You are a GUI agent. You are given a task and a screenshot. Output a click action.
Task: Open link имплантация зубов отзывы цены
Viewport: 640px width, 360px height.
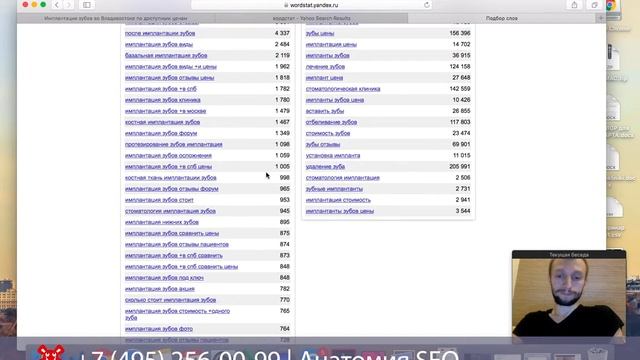coord(169,78)
